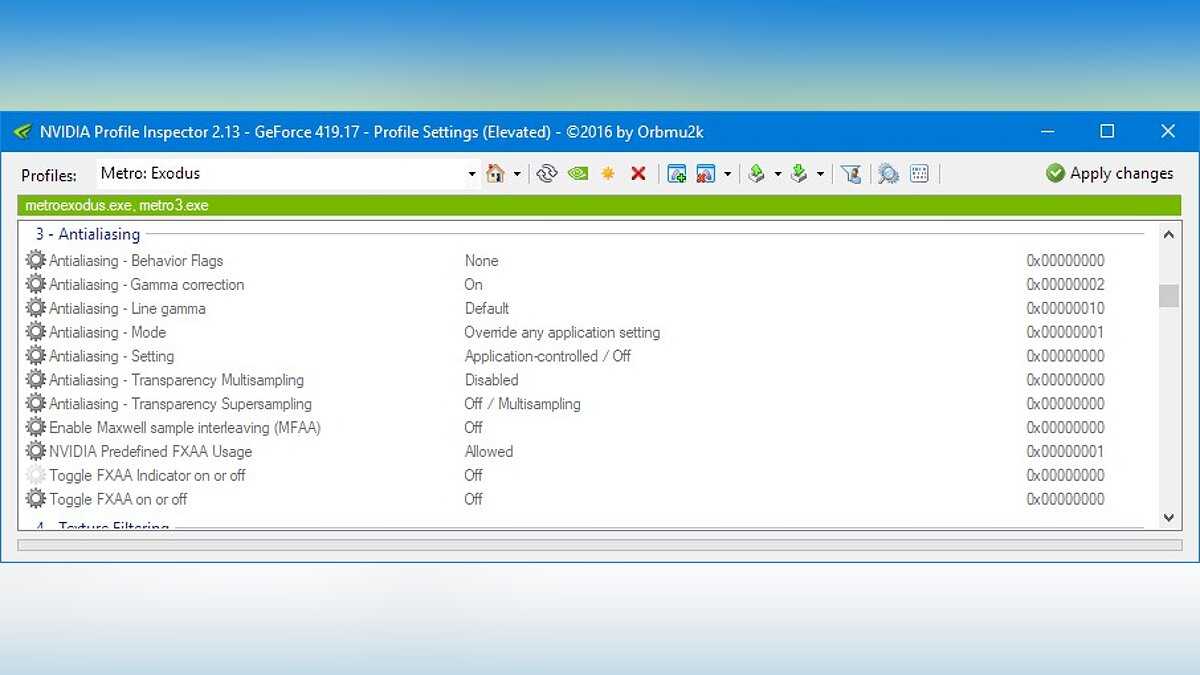The image size is (1200, 675).
Task: Click the home profile icon
Action: 495,174
